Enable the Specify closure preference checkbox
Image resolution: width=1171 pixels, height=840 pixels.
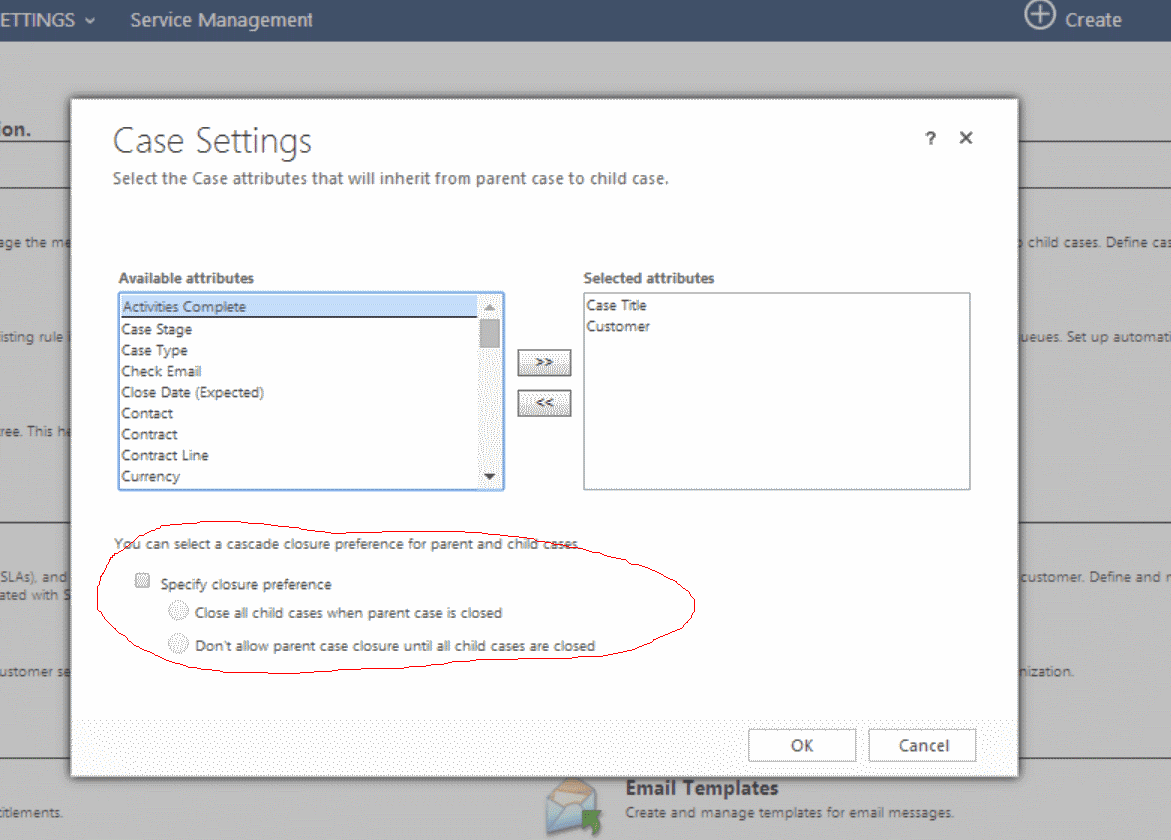click(x=142, y=579)
